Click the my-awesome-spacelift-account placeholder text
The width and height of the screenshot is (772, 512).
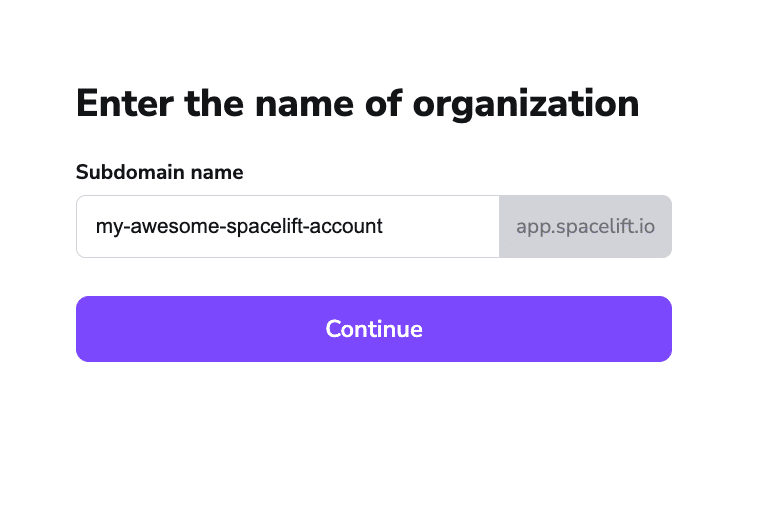[239, 226]
